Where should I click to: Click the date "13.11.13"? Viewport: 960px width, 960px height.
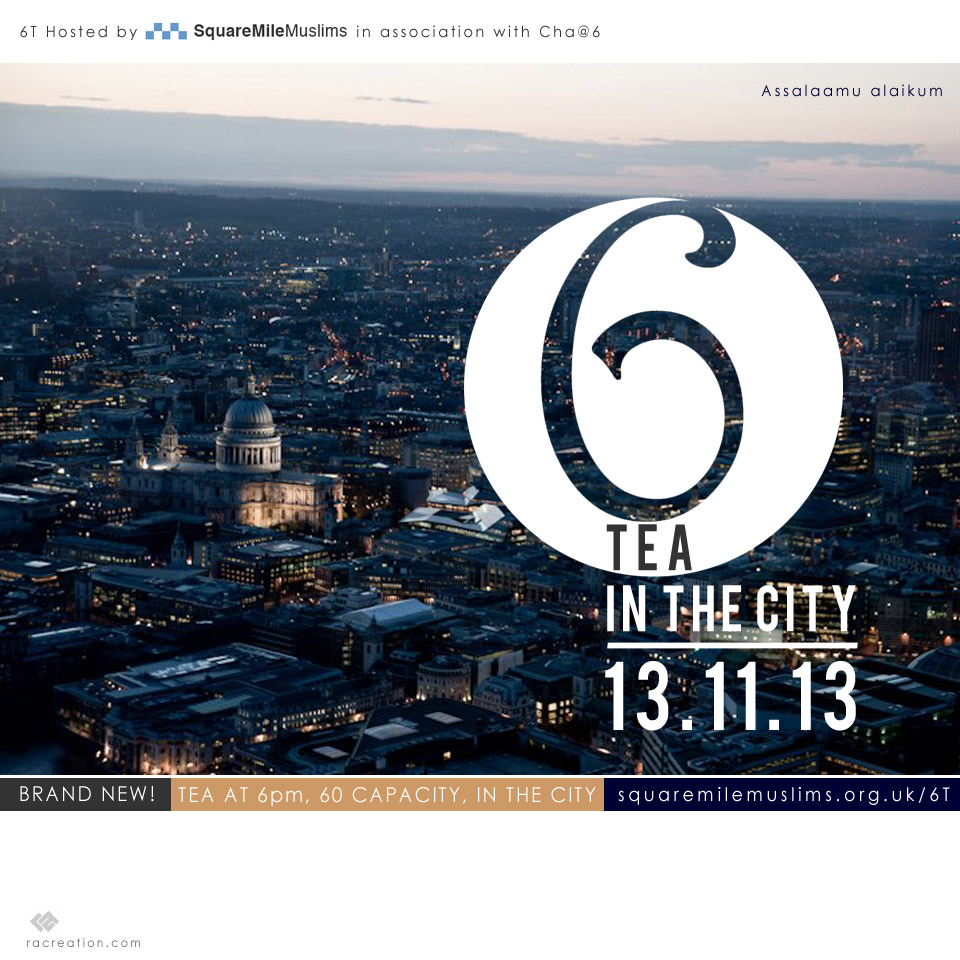[x=730, y=696]
